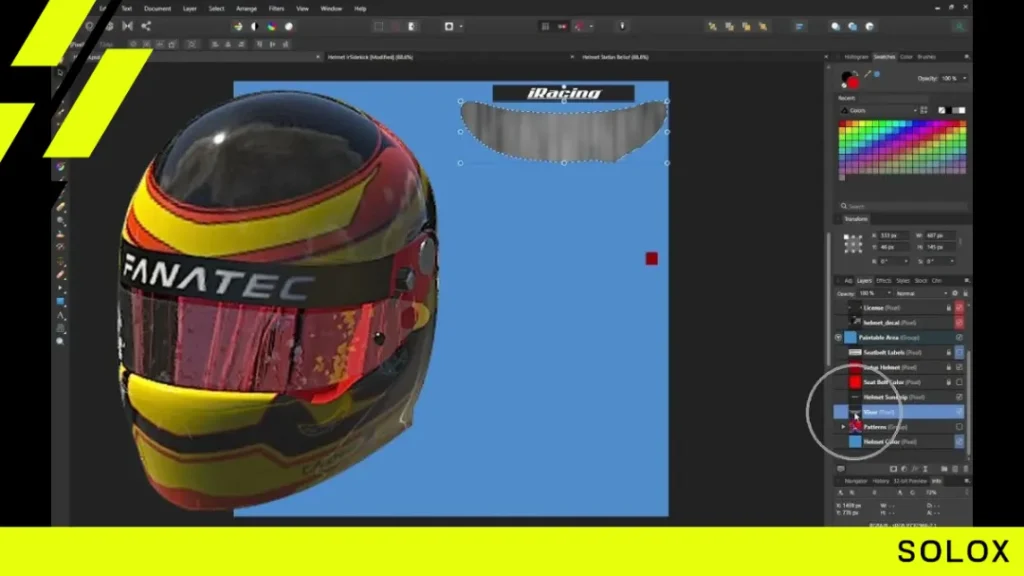Choose the white swatch beside the Colors palette
The height and width of the screenshot is (576, 1024).
(x=961, y=110)
